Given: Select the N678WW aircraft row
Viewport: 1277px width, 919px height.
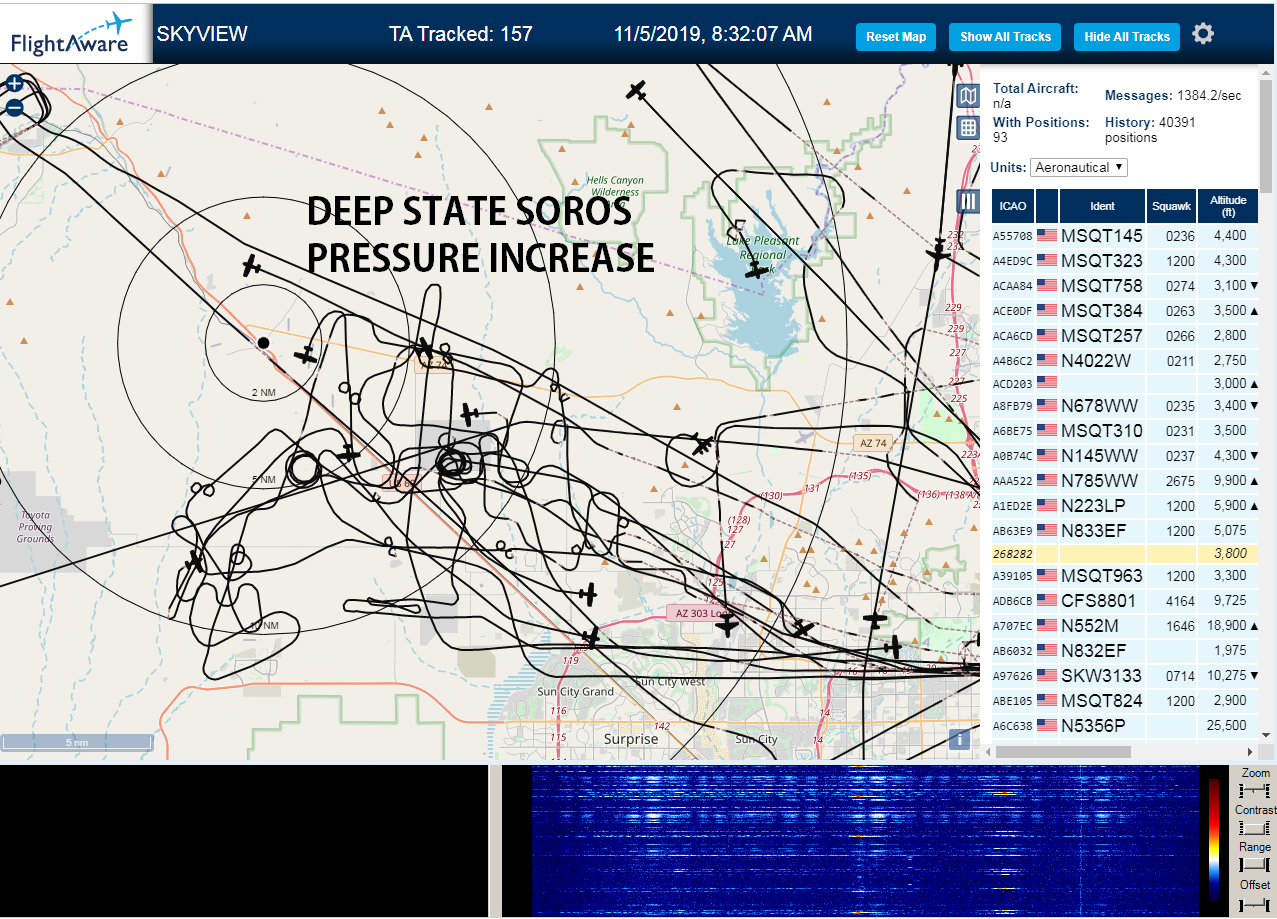Looking at the screenshot, I should click(x=1124, y=405).
